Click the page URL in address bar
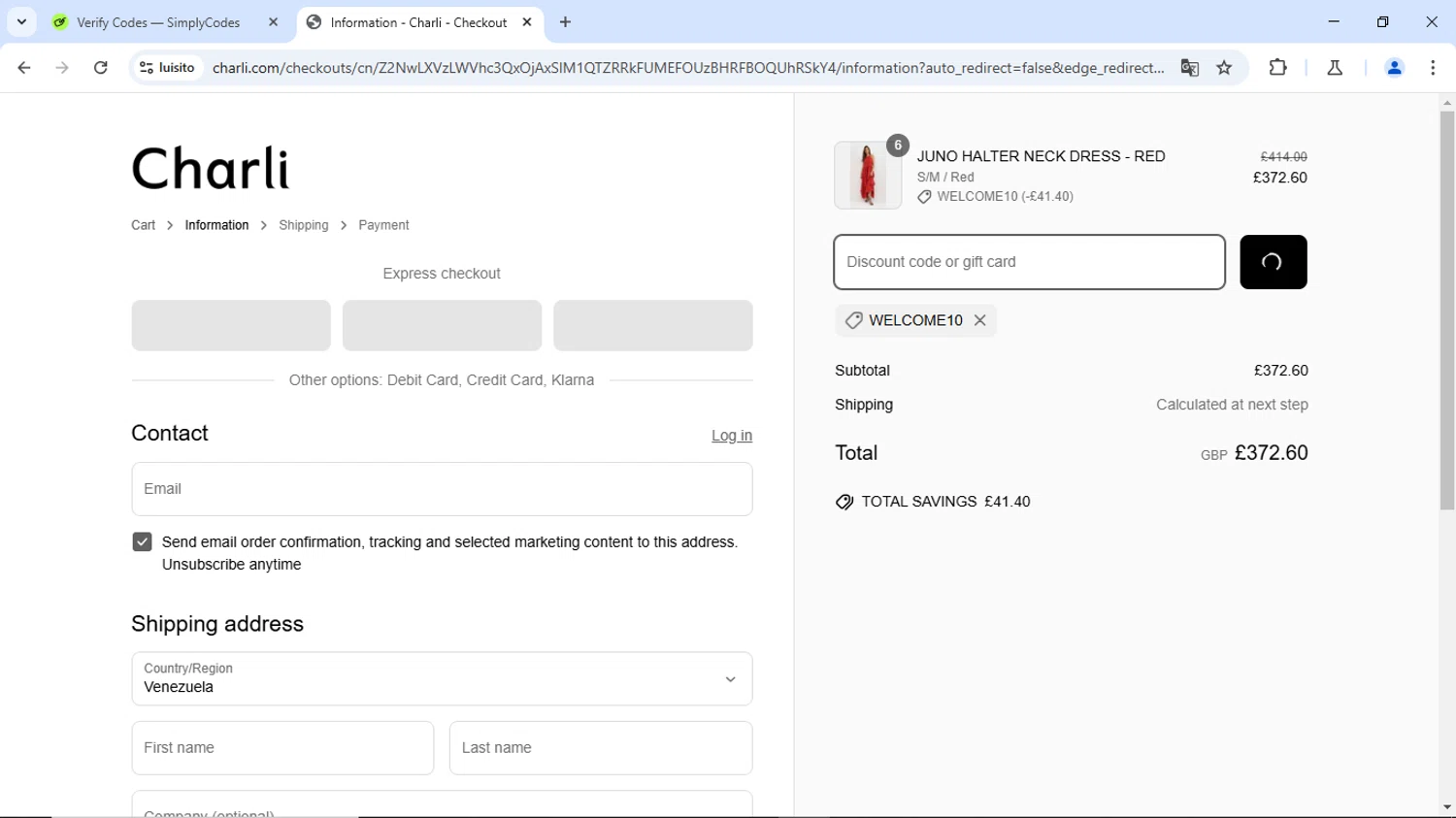Screen dimensions: 1456x818 [687, 68]
